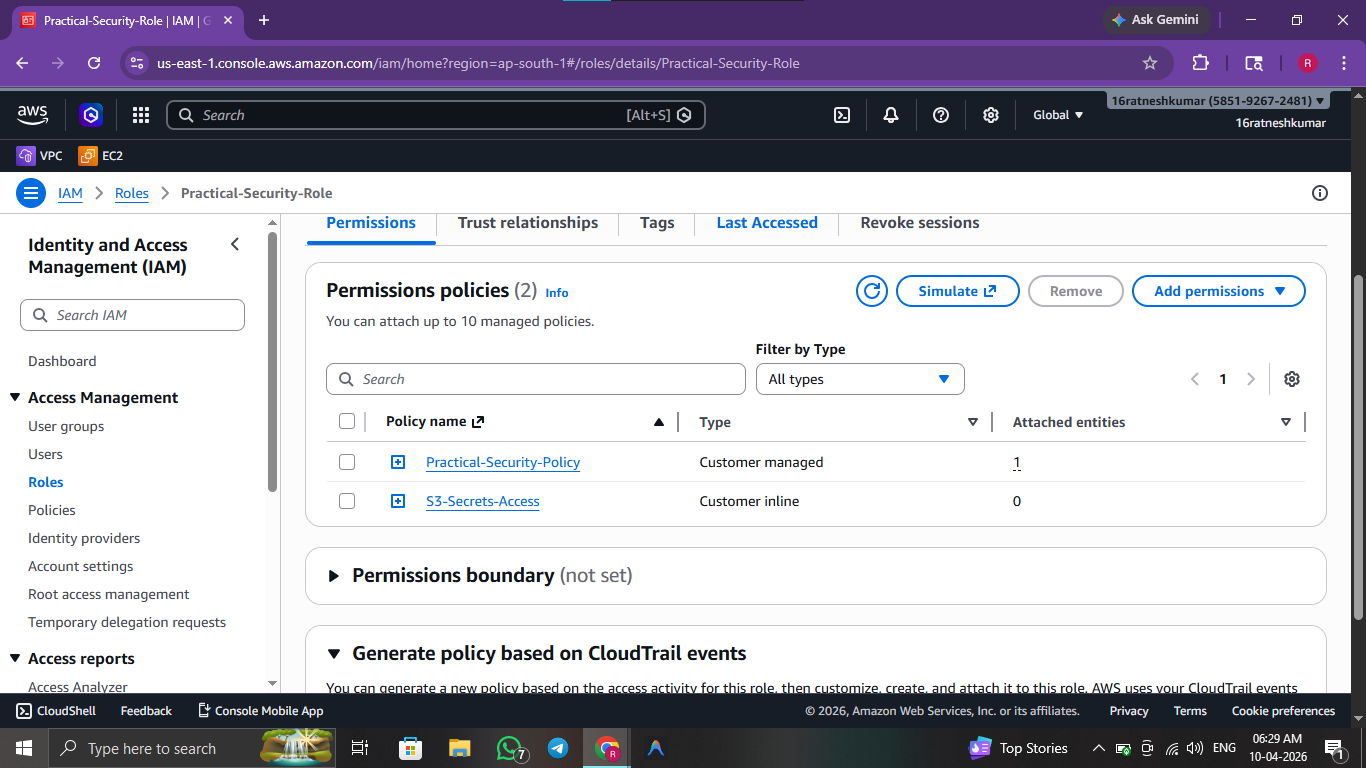Toggle the IAM hamburger navigation menu
The image size is (1366, 768).
(x=31, y=193)
